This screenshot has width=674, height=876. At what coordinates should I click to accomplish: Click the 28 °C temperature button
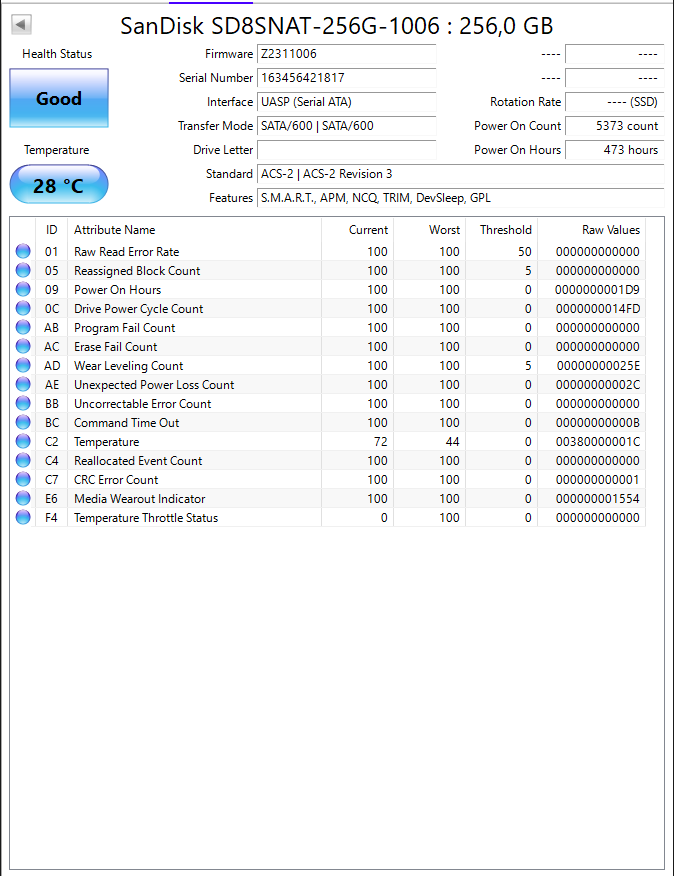click(x=59, y=184)
